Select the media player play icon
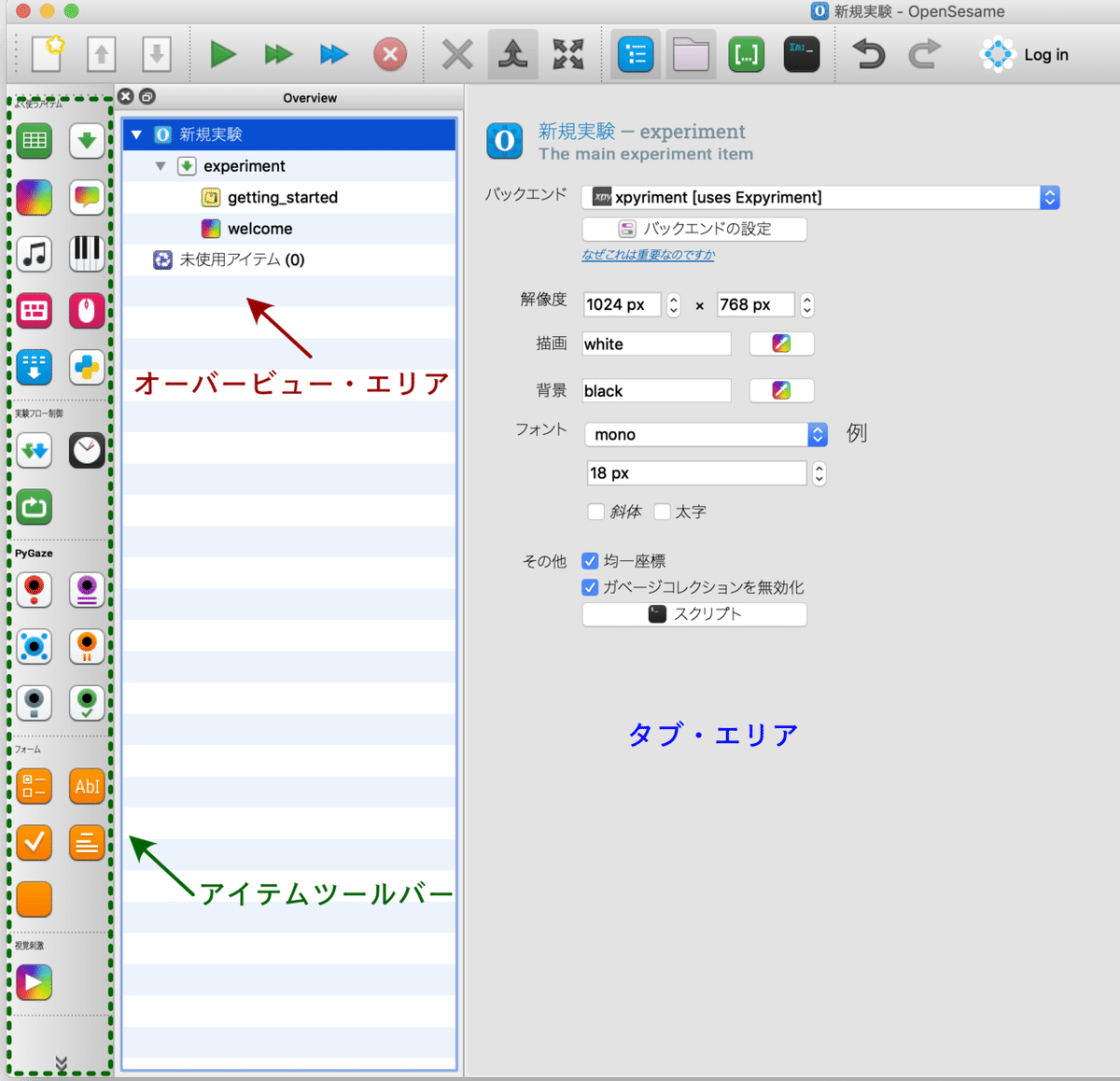 [x=35, y=982]
